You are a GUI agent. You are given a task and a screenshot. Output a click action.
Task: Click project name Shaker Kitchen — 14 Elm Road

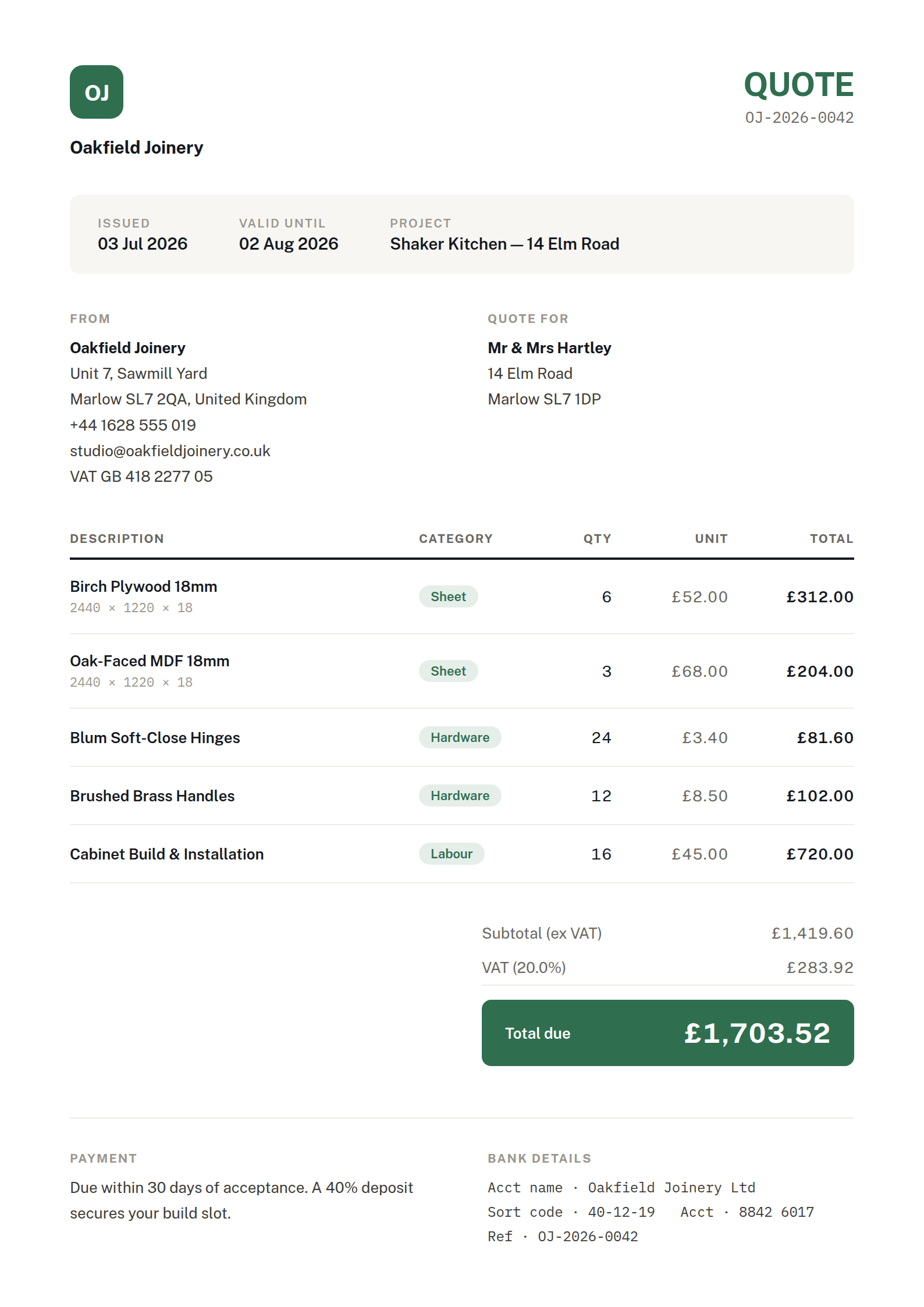tap(504, 244)
